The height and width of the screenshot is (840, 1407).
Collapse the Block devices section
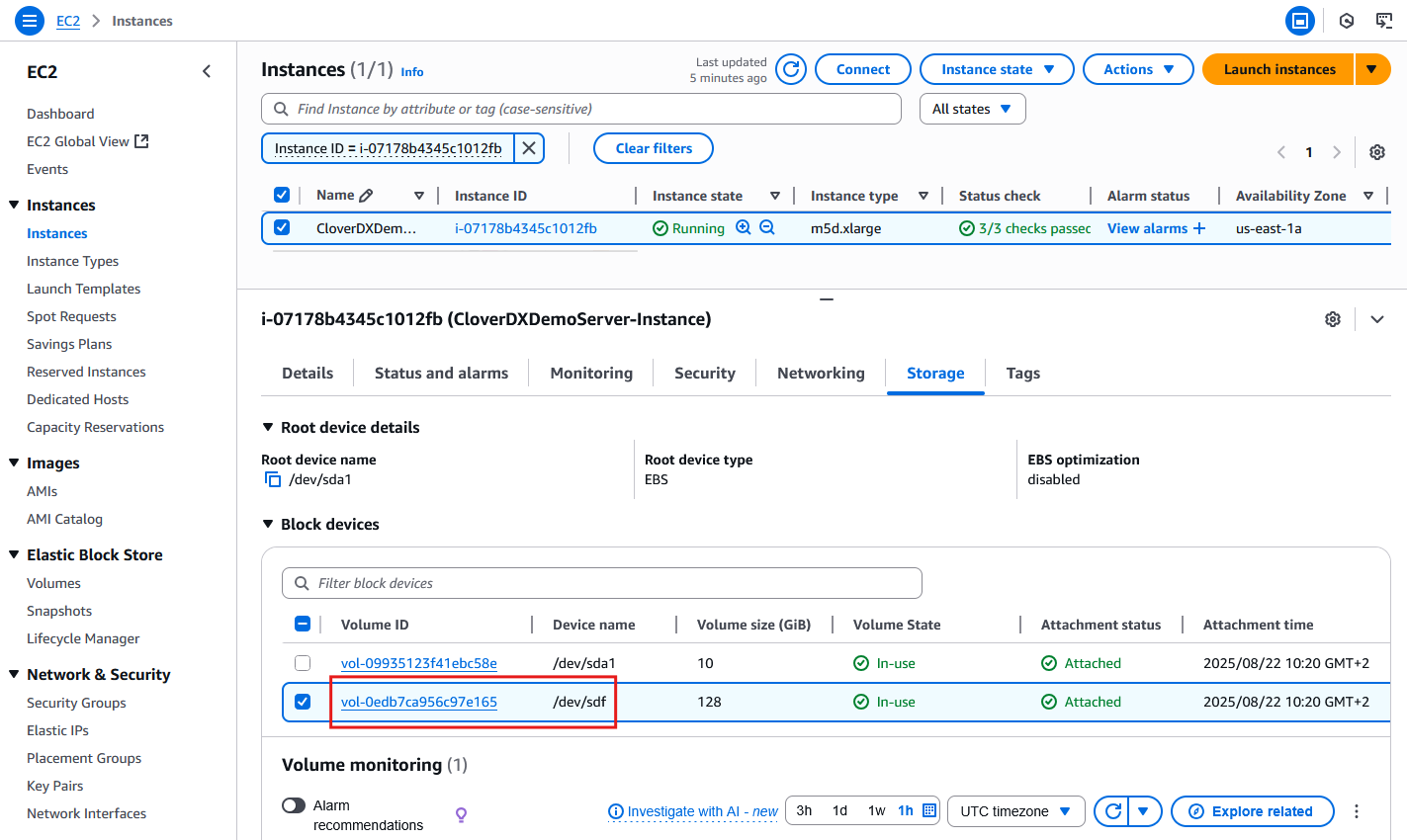[x=267, y=524]
